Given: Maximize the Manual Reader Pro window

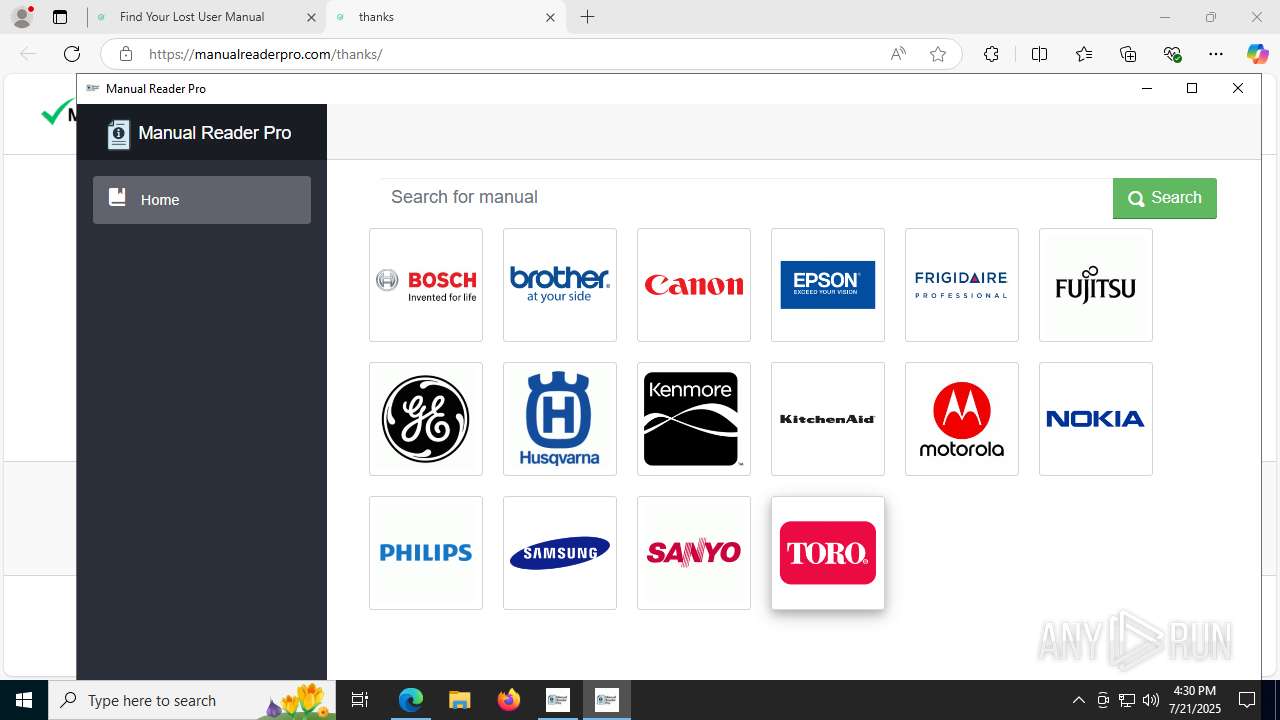Looking at the screenshot, I should click(x=1192, y=88).
